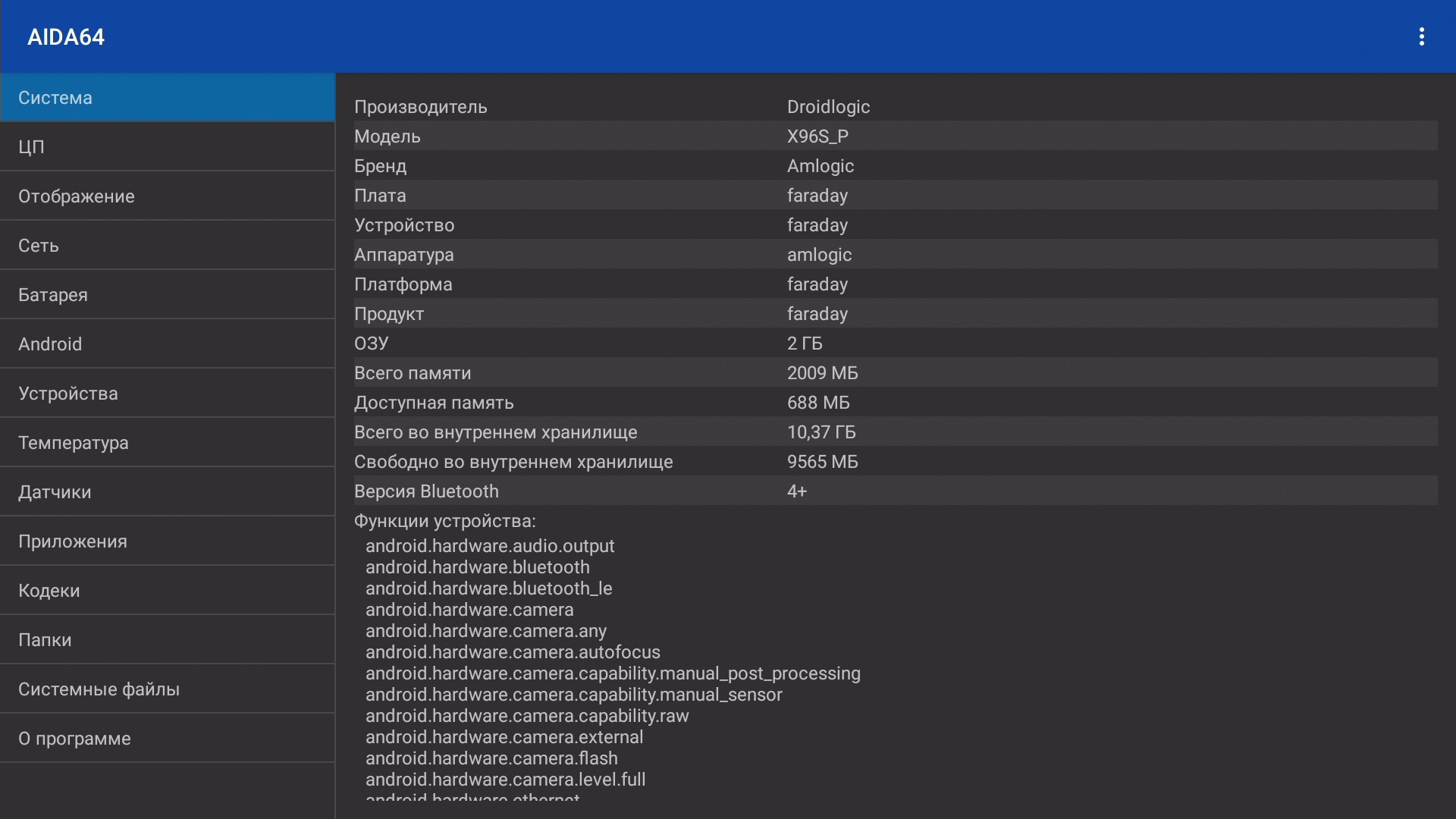Open the Температура section

tap(167, 443)
